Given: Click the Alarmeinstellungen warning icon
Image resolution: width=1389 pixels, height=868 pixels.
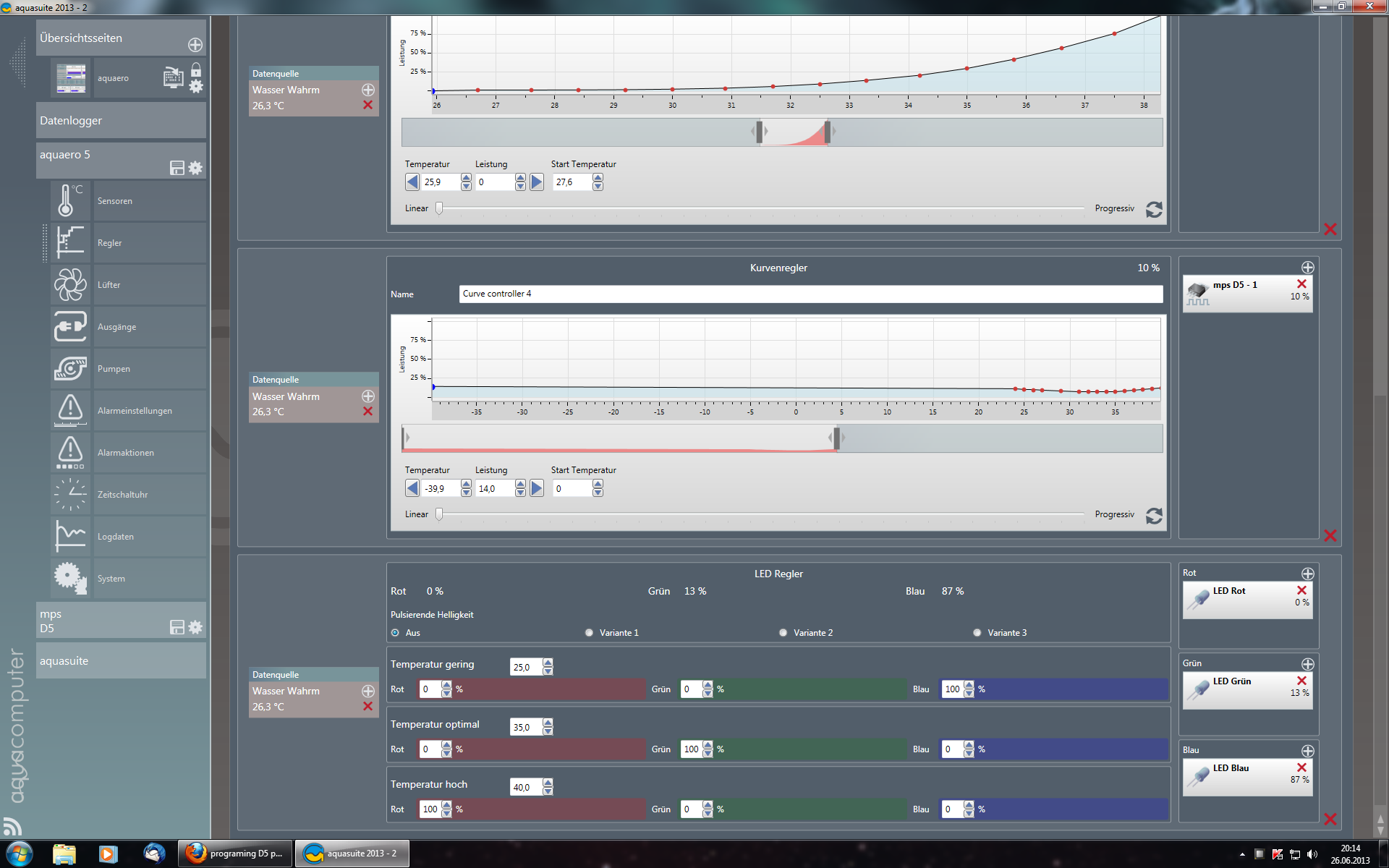Looking at the screenshot, I should click(69, 410).
